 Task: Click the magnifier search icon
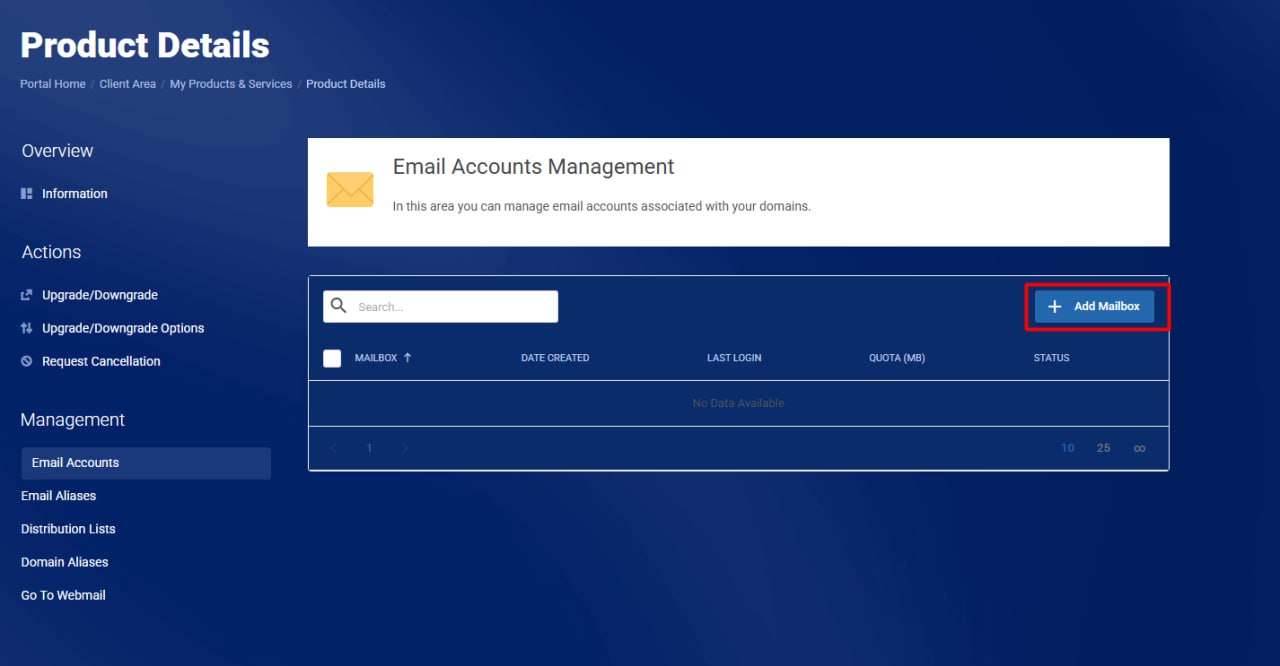pos(339,306)
